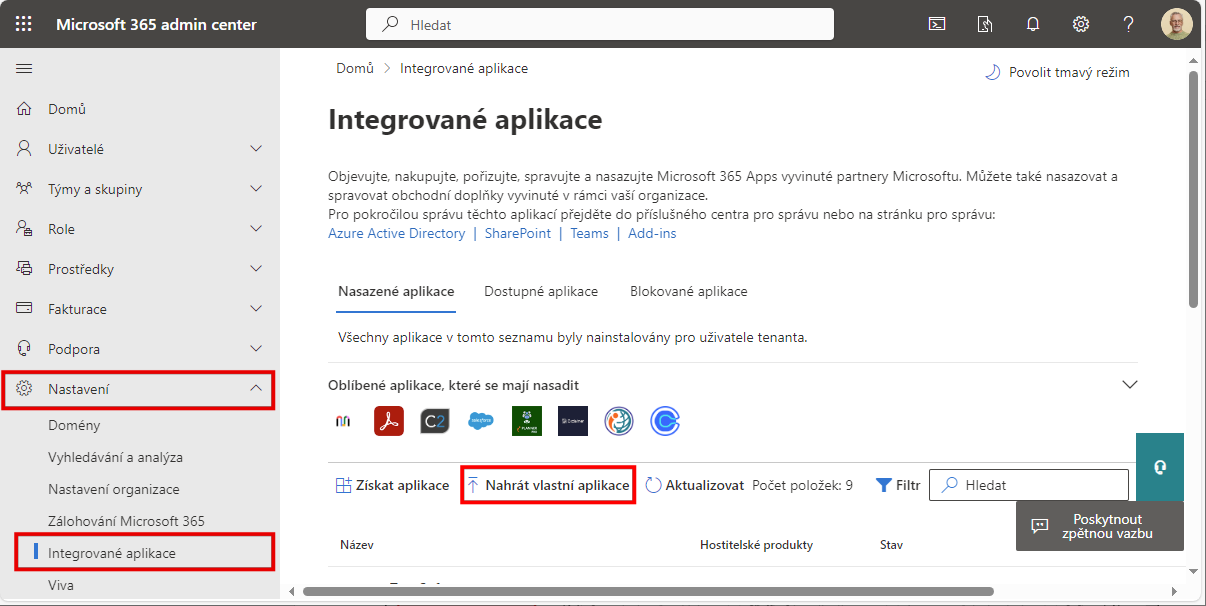Open the user profile avatar
The height and width of the screenshot is (606, 1206).
(x=1177, y=24)
